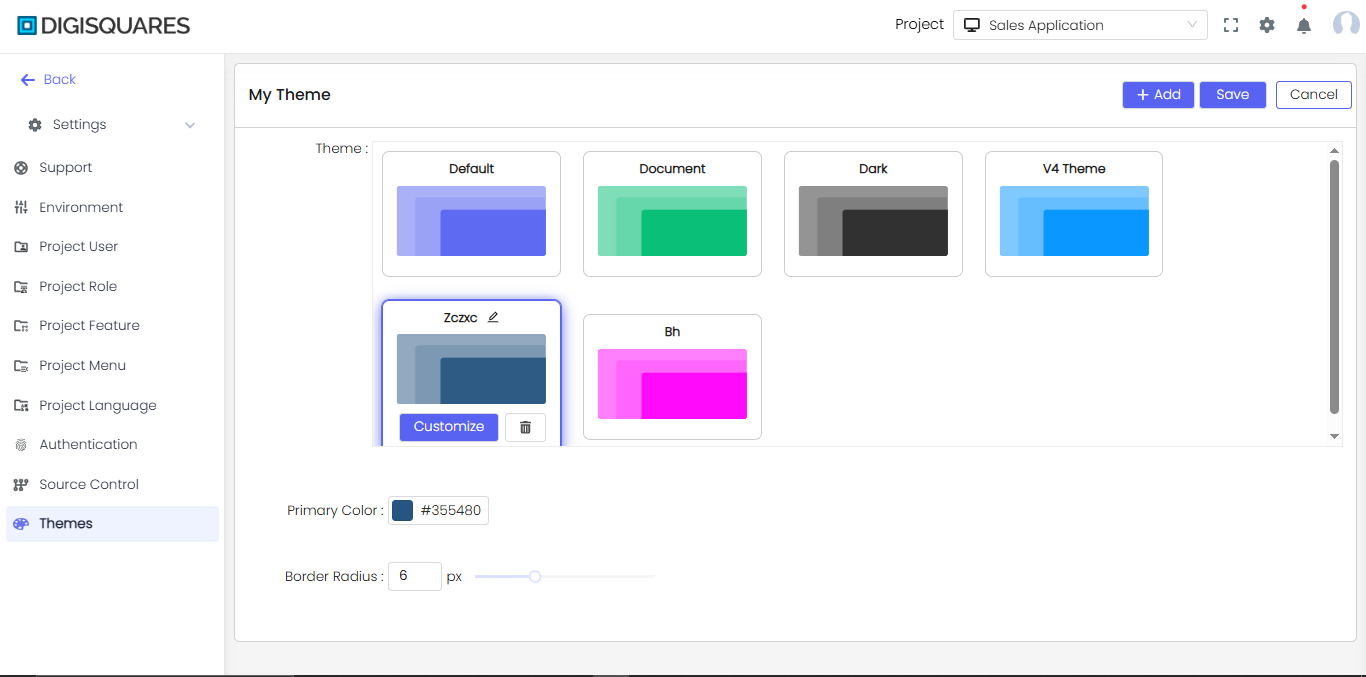Click the Border Radius number input
Image resolution: width=1366 pixels, height=677 pixels.
[415, 577]
